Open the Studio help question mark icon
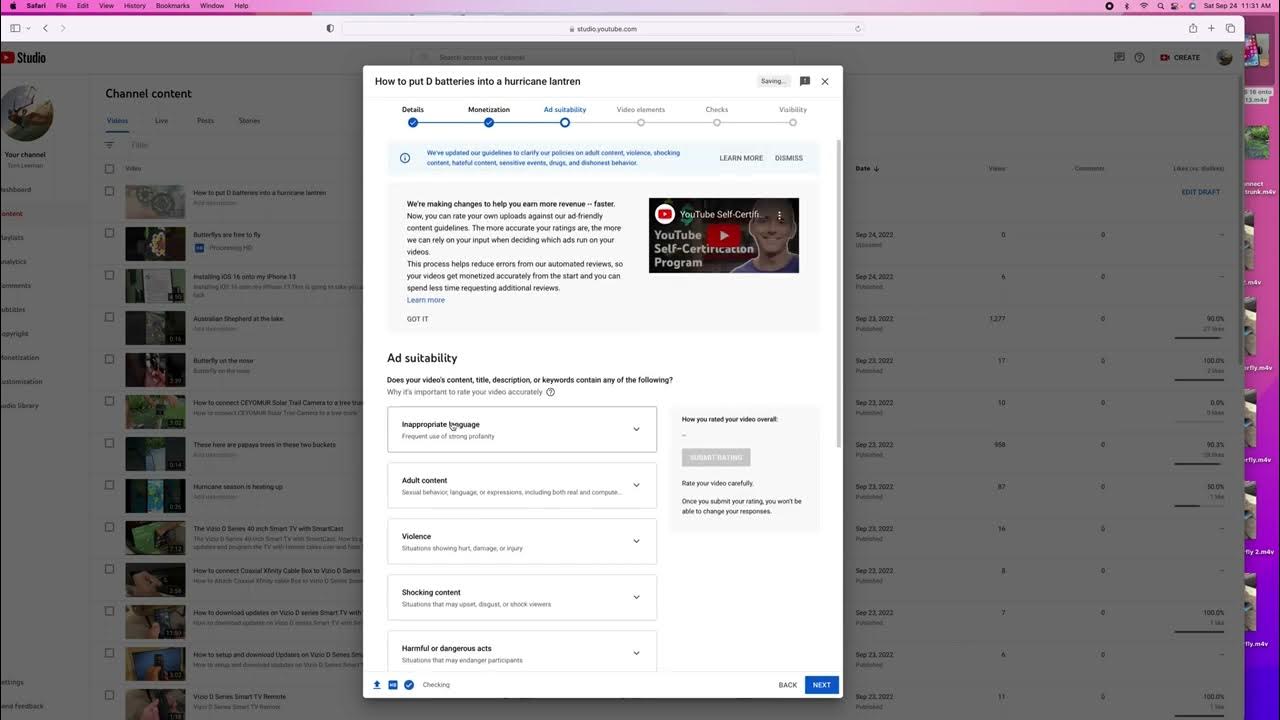Screen dimensions: 1280x720 pos(1139,57)
